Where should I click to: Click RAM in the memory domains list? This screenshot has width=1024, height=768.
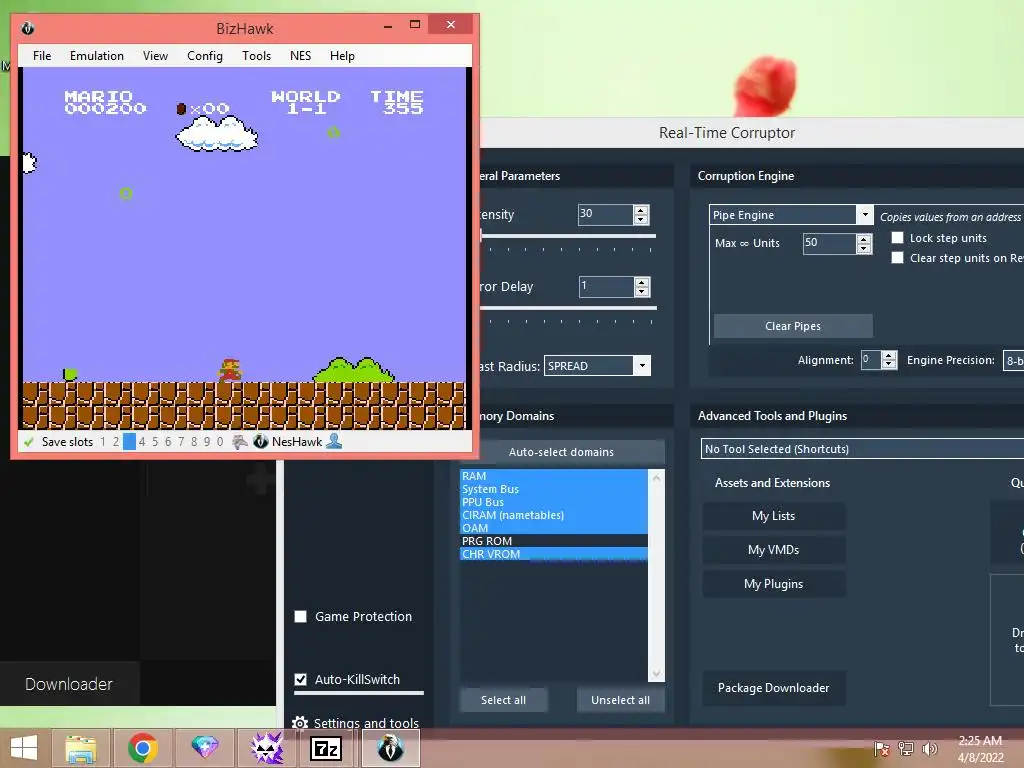(x=554, y=476)
